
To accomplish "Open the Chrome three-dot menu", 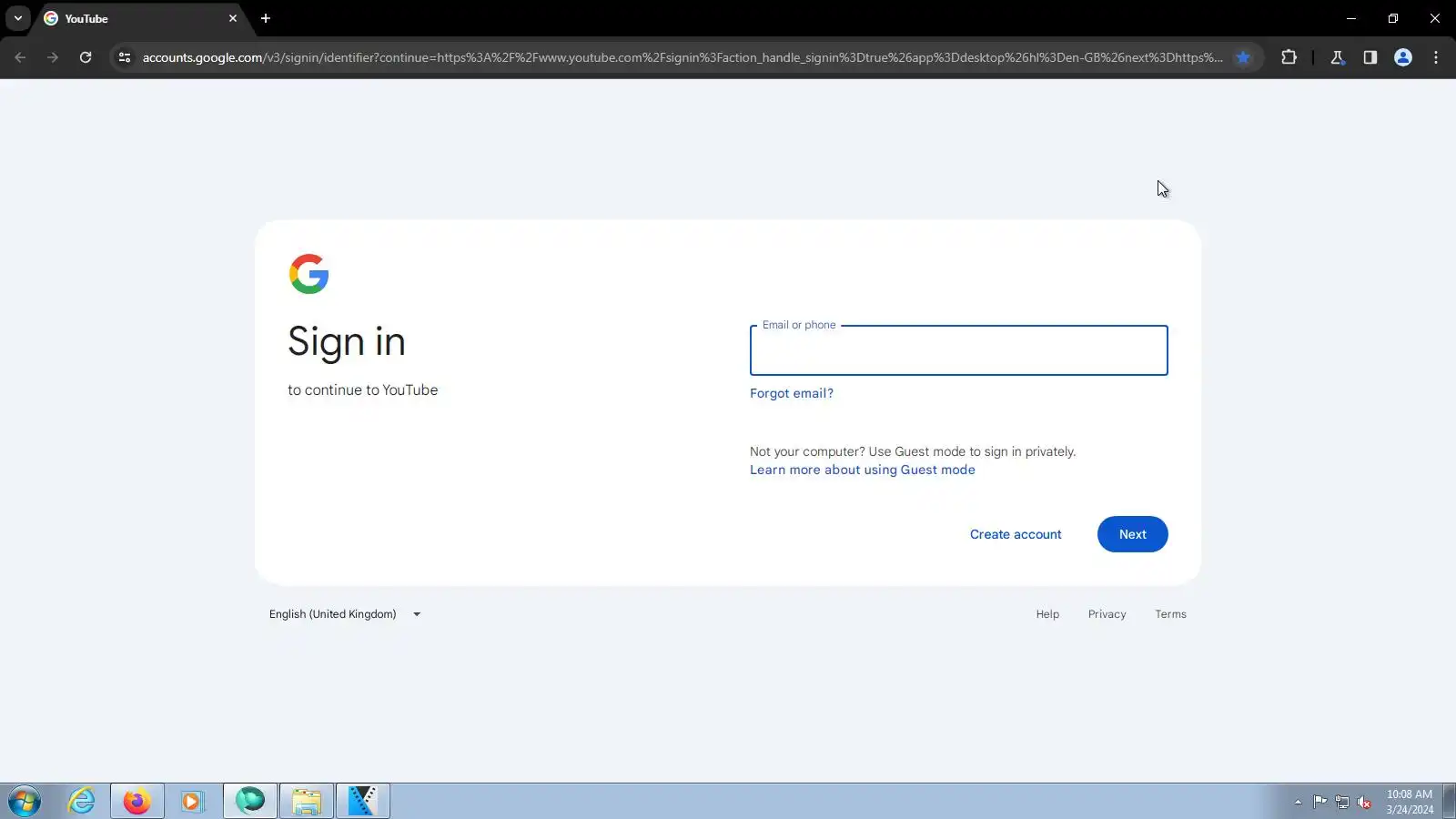I will 1436,57.
